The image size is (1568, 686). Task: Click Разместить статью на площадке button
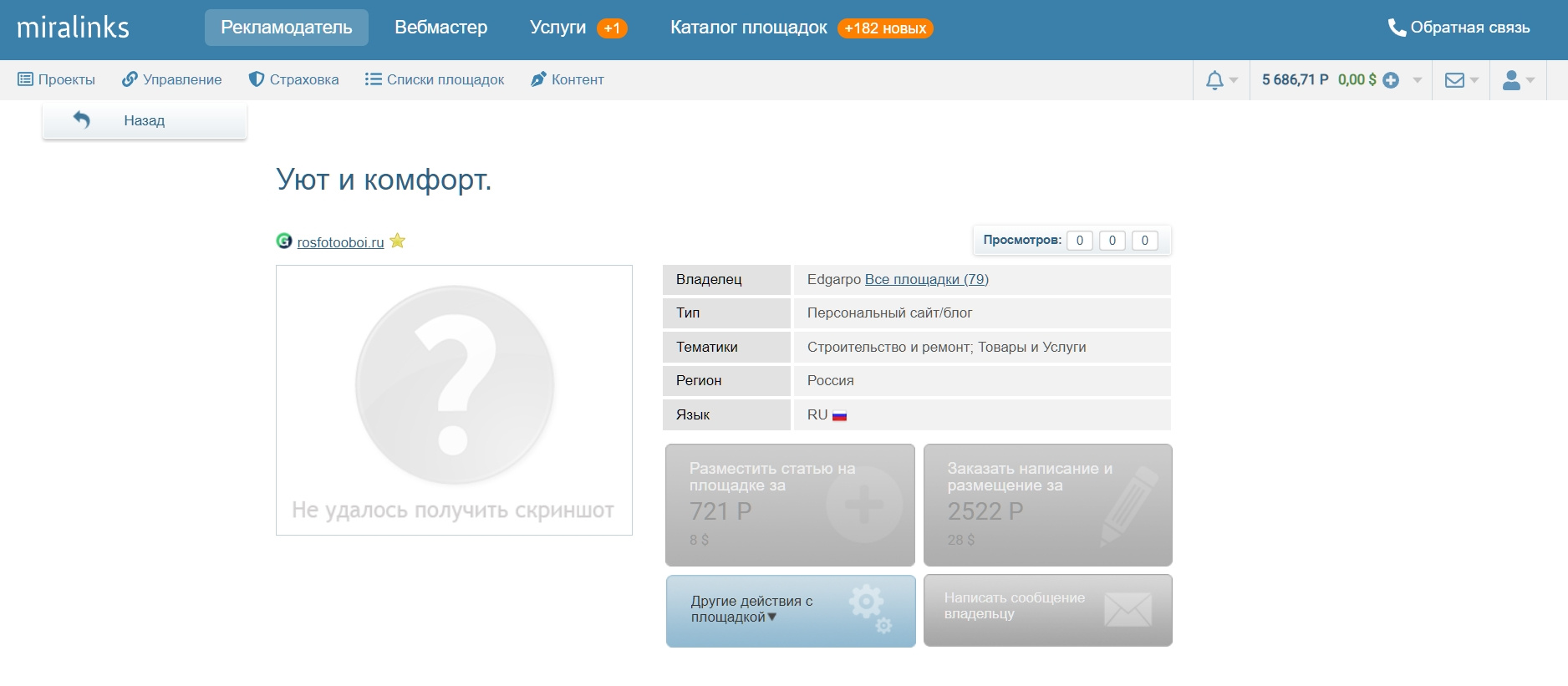790,505
